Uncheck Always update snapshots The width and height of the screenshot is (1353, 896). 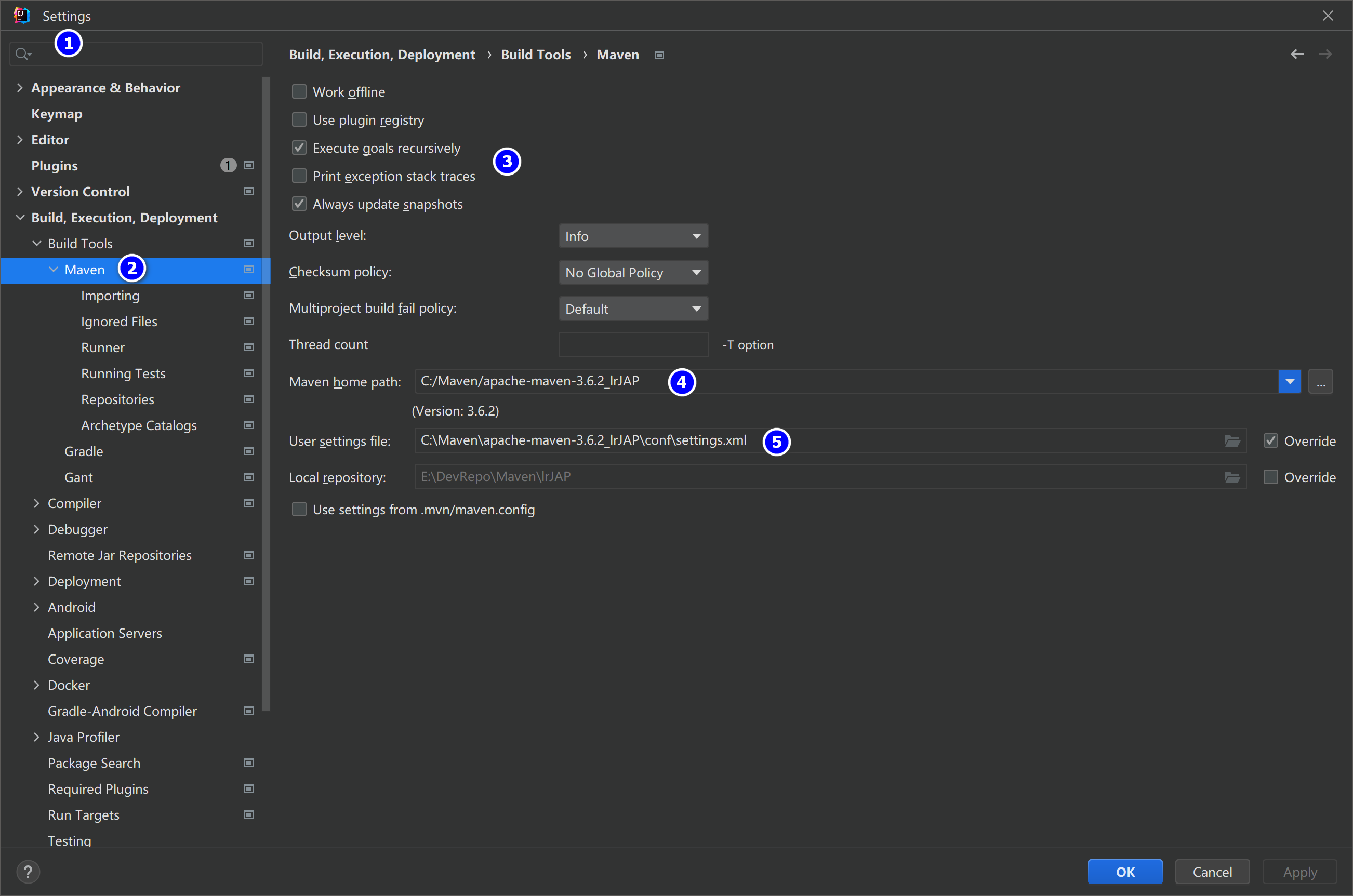(x=299, y=204)
